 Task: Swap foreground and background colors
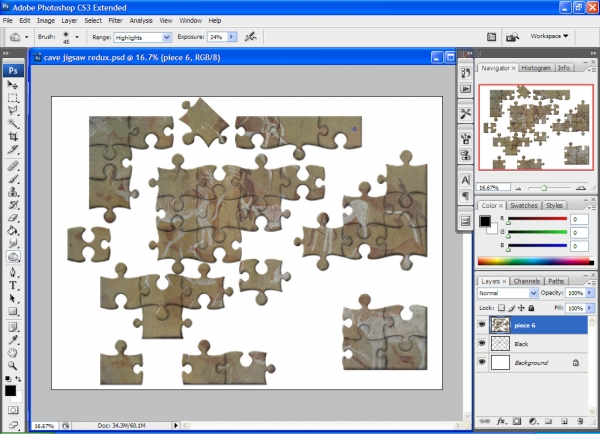tap(18, 379)
